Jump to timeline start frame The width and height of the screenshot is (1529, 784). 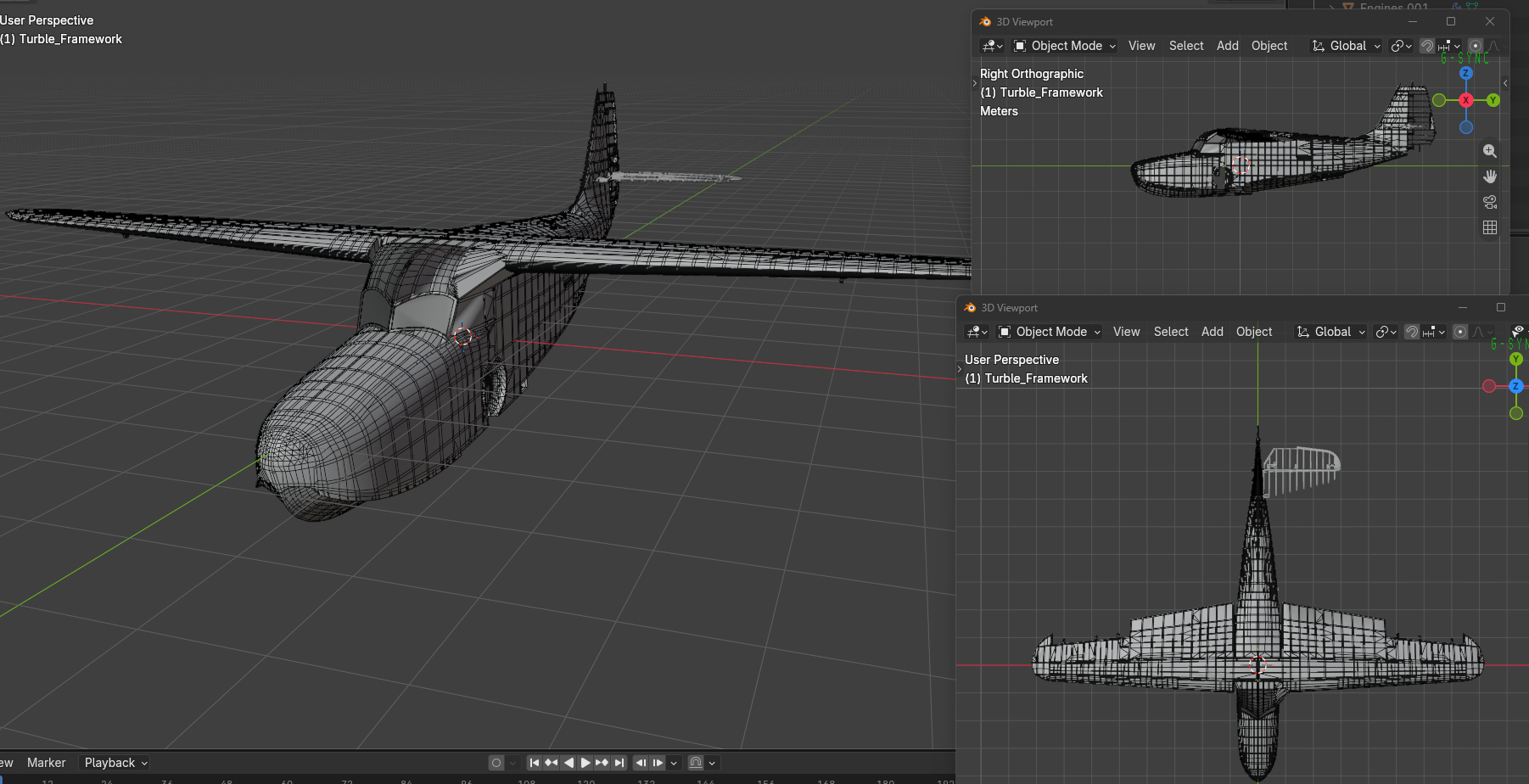534,763
